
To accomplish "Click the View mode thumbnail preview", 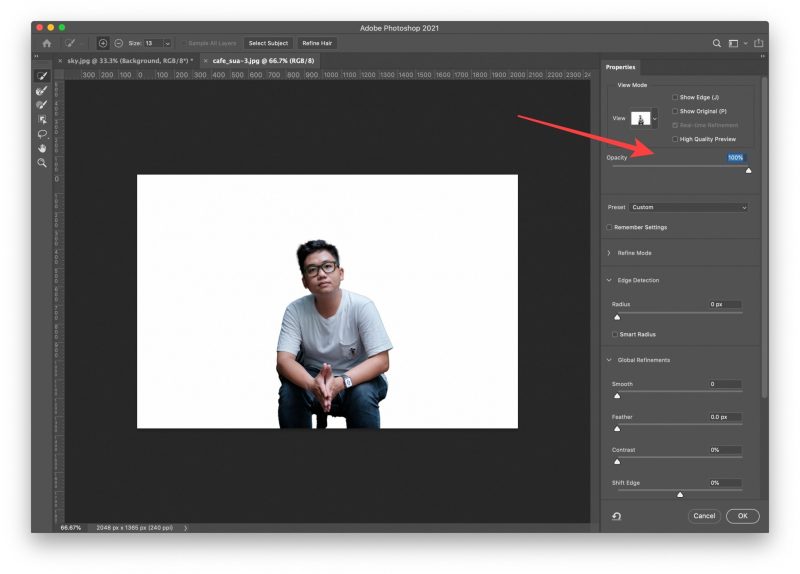I will click(x=641, y=119).
